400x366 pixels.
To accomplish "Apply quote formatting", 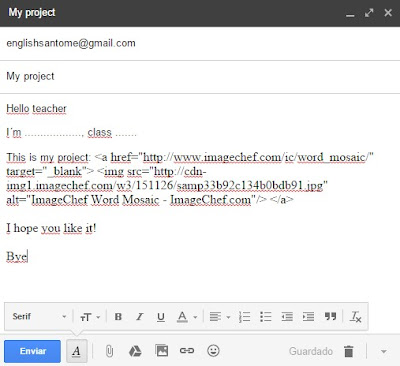I will point(330,317).
